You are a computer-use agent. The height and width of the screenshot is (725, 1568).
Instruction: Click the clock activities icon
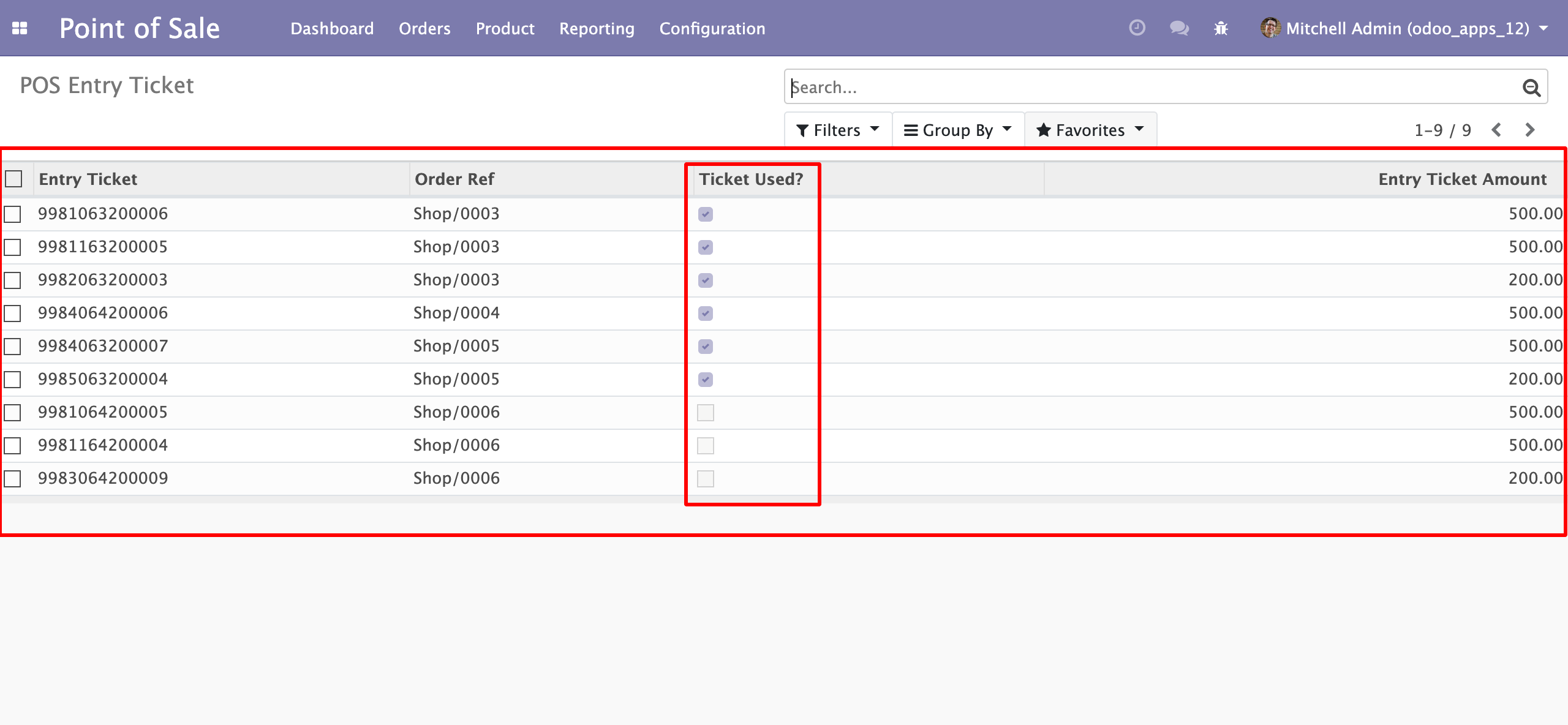tap(1137, 28)
